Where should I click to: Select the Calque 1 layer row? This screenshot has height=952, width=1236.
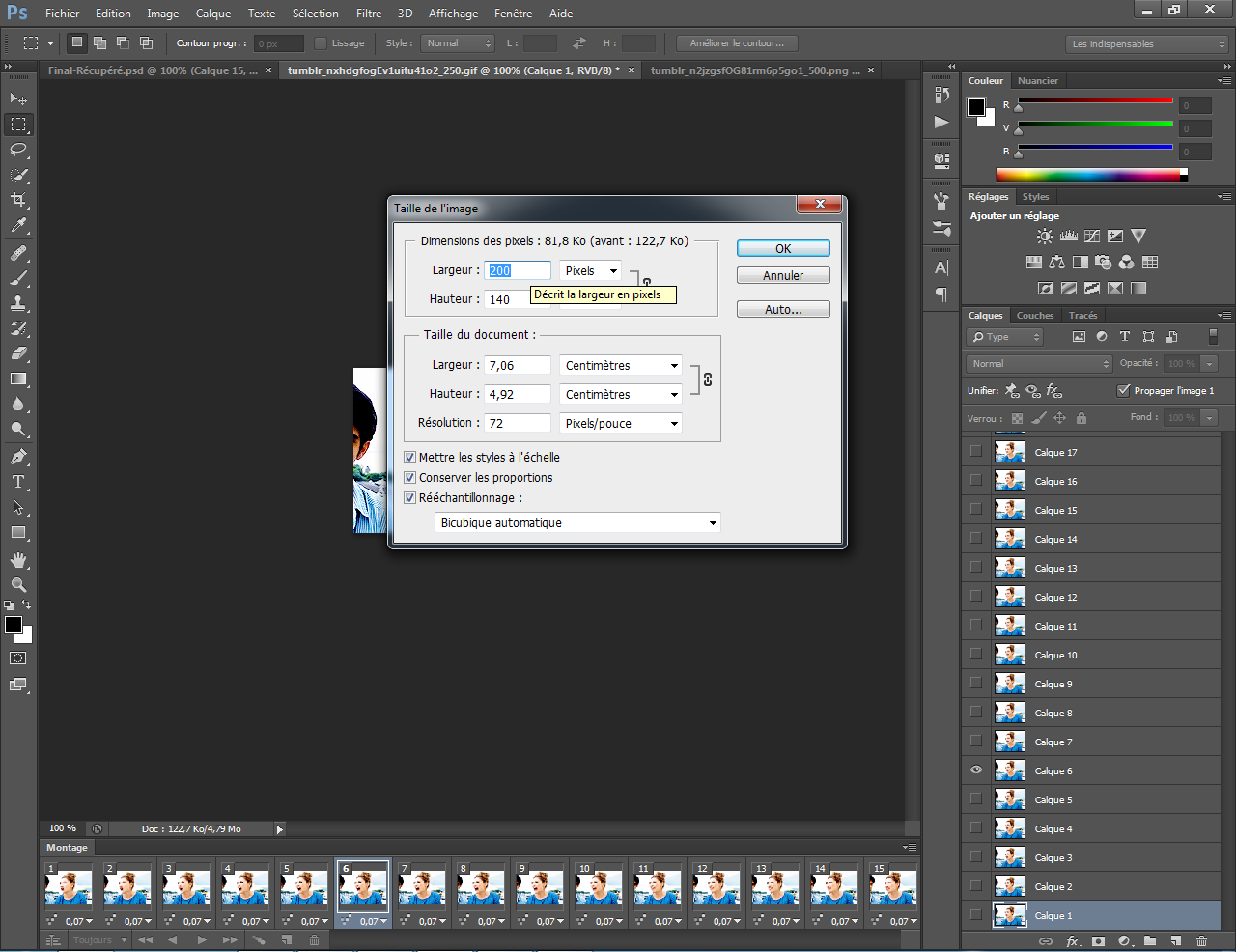[x=1091, y=915]
